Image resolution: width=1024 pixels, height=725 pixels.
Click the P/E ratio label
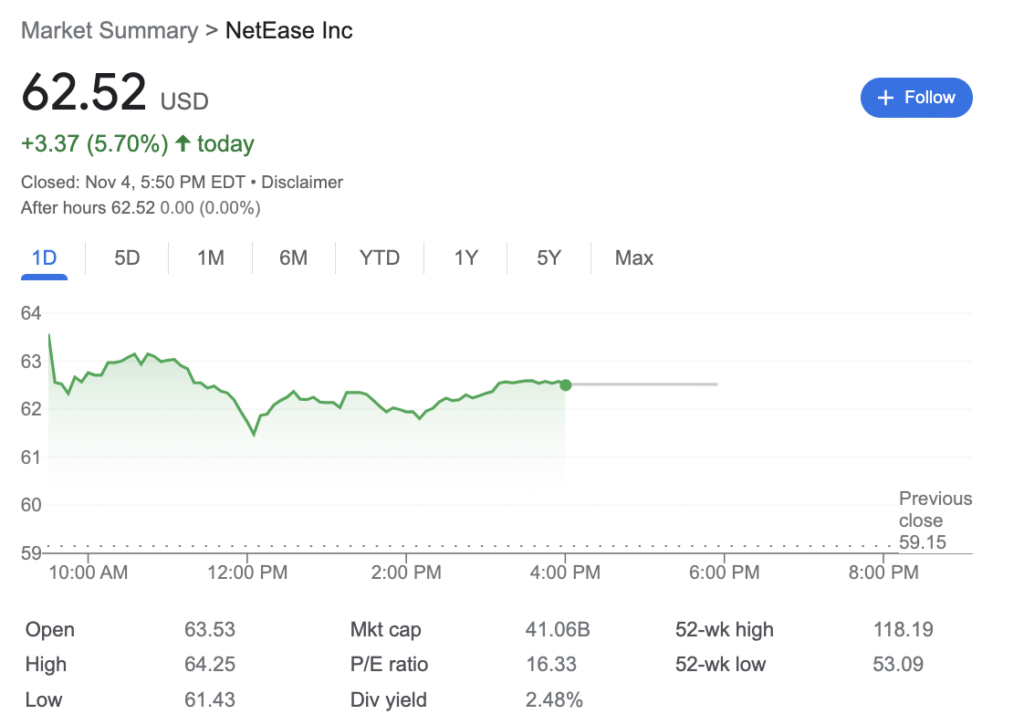coord(389,664)
